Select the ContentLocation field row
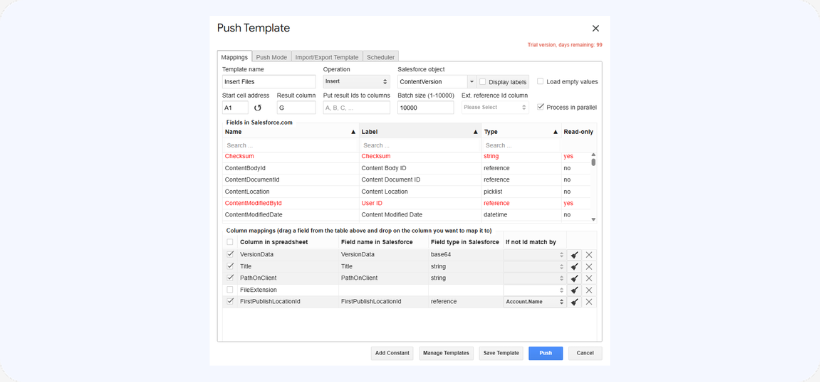820x382 pixels. [406, 192]
